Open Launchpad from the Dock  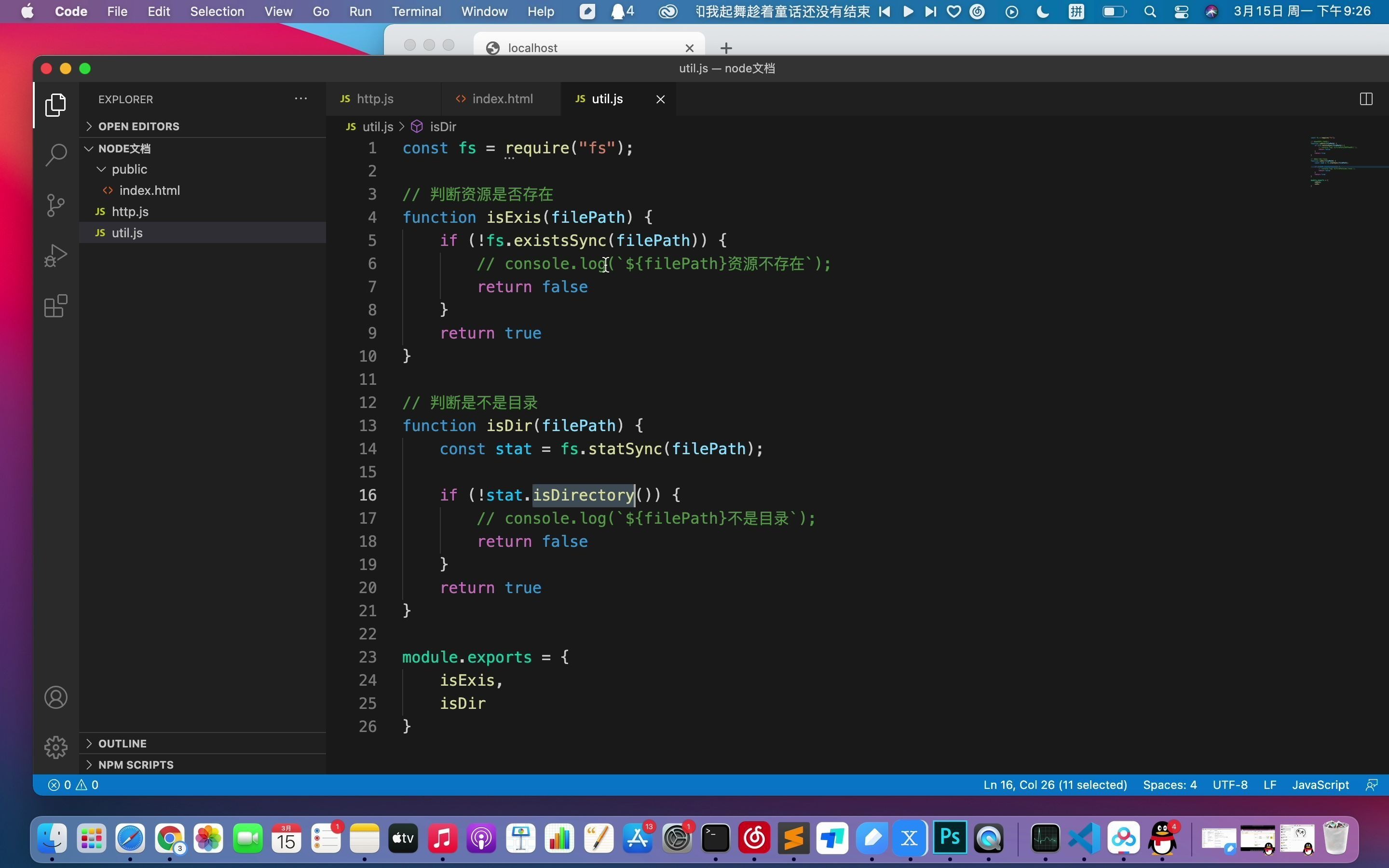[91, 839]
